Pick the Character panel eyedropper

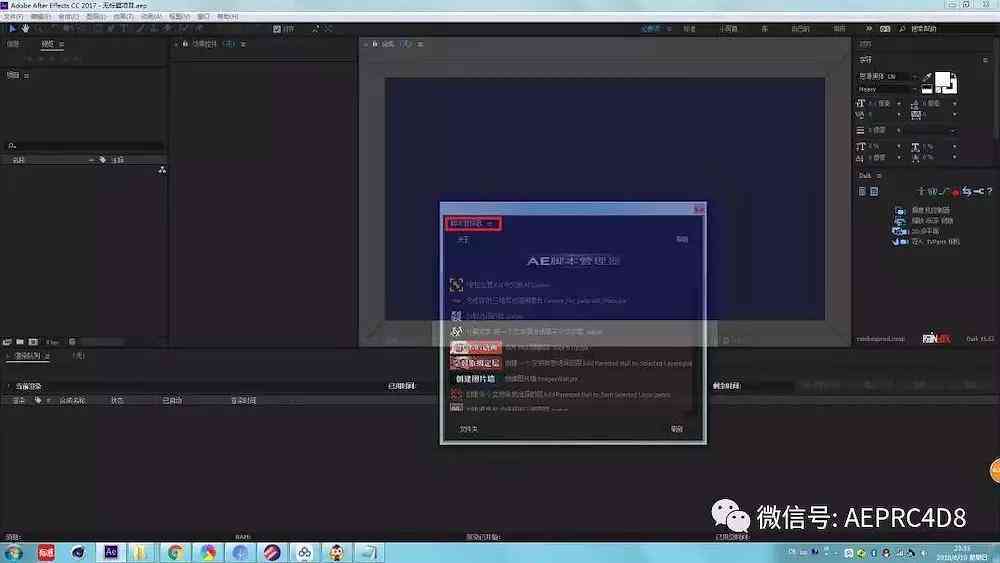pos(927,78)
